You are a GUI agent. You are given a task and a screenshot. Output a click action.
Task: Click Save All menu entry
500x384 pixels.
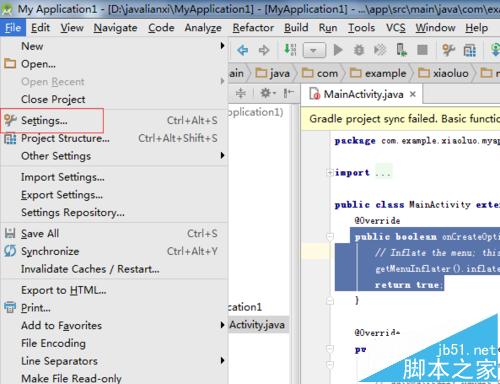coord(114,233)
